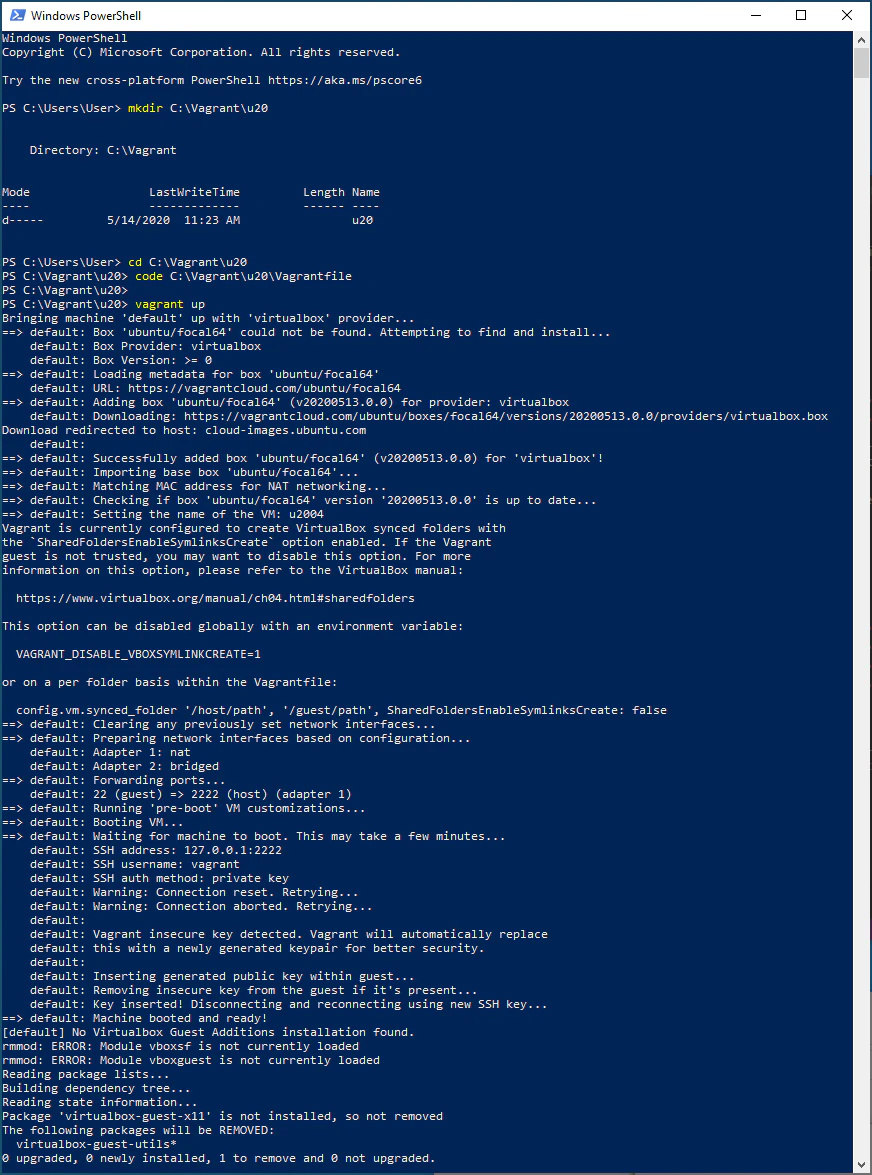Click the 'Directory: C:\Vagrant' line
The width and height of the screenshot is (872, 1175).
(x=103, y=150)
